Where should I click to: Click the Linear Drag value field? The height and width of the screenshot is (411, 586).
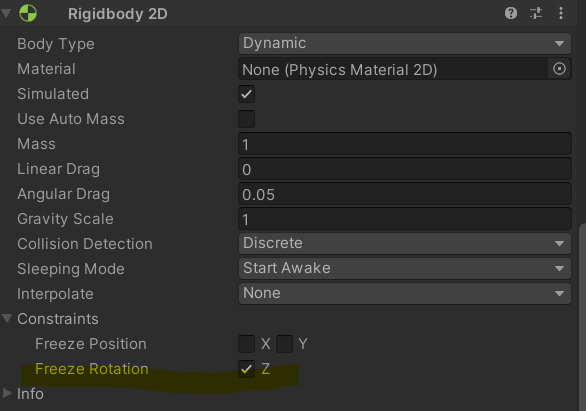405,169
